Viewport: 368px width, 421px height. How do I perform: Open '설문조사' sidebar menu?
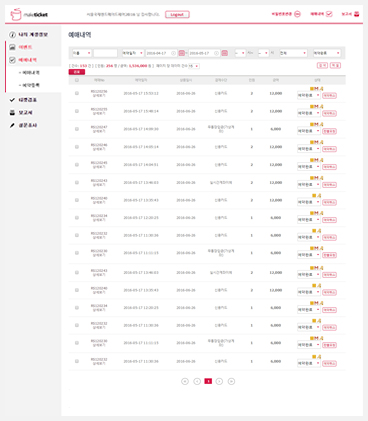[27, 125]
